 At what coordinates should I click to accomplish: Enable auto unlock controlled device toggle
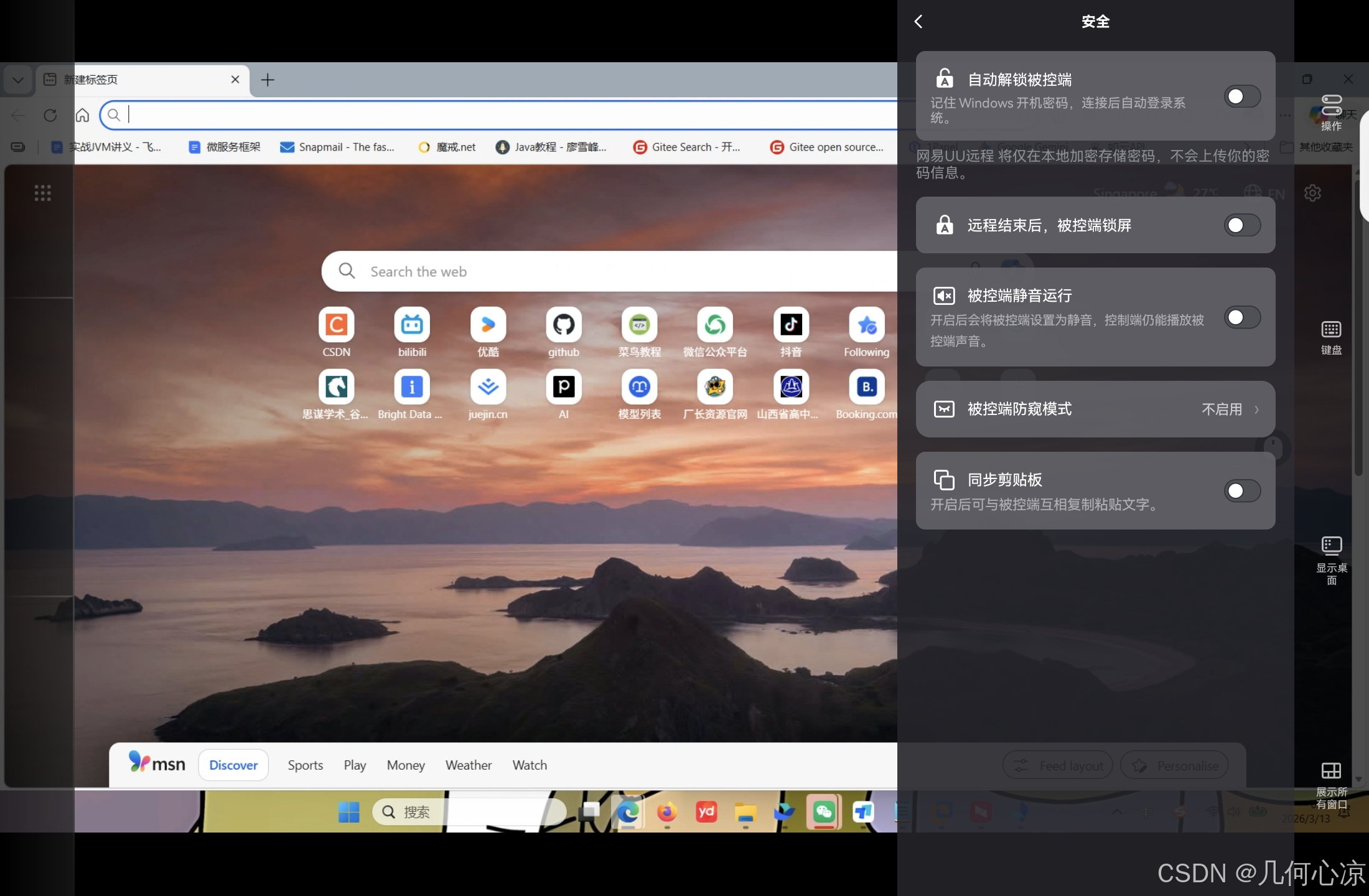coord(1242,96)
